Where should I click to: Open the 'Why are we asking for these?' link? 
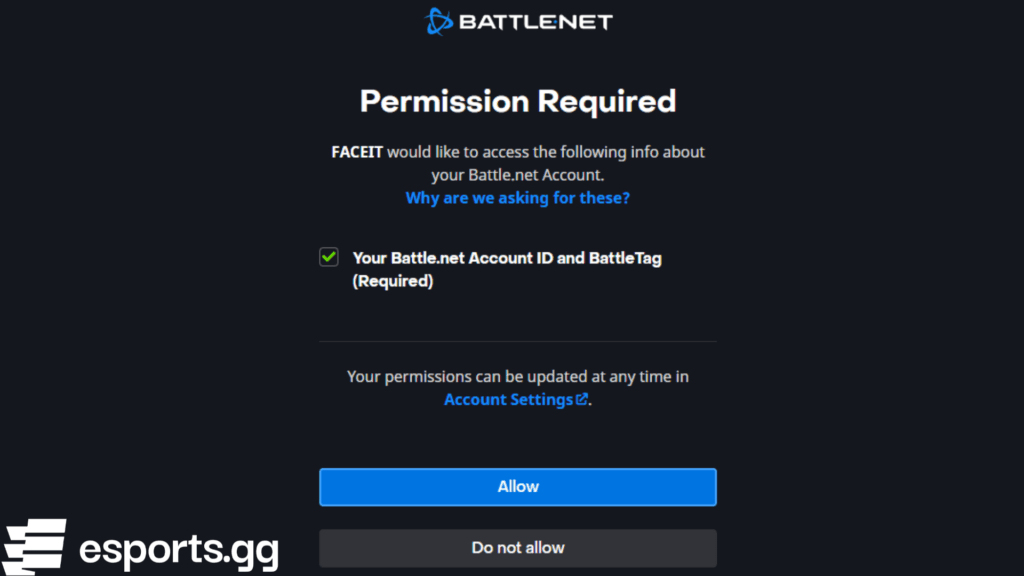click(517, 198)
